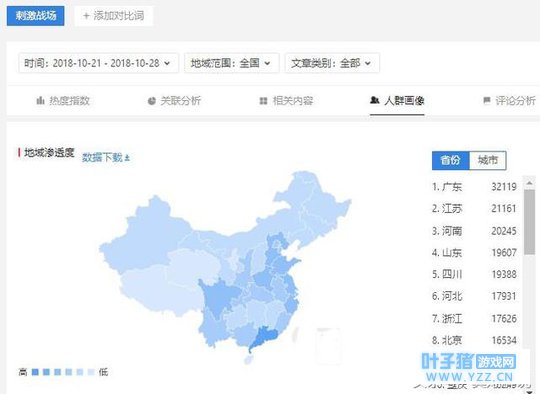Switch to the 评论分析 tab
This screenshot has width=540, height=394.
[509, 101]
